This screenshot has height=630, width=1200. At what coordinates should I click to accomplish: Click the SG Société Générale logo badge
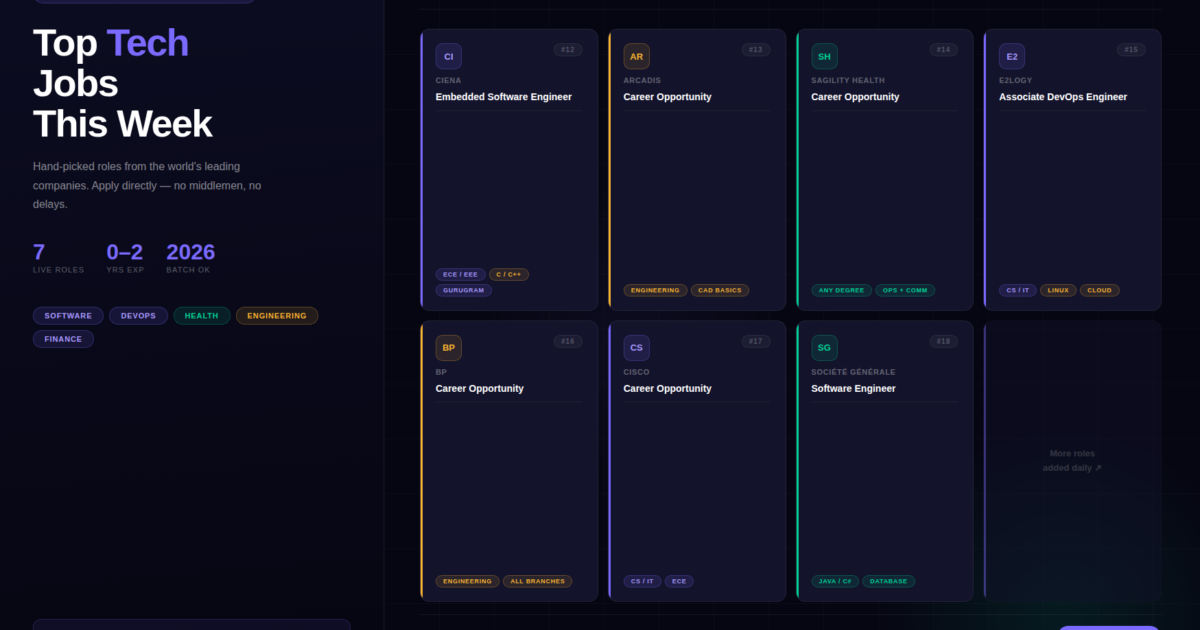pos(824,348)
